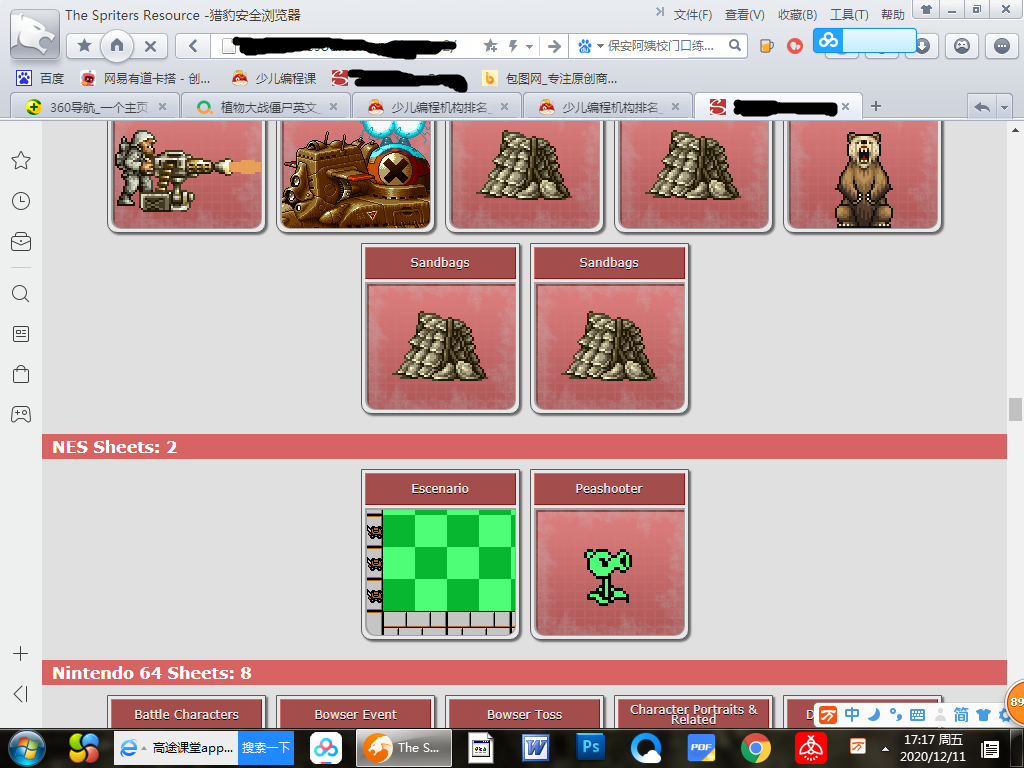Screen dimensions: 1024x768
Task: Open the 百度 bookmark
Action: [40, 78]
